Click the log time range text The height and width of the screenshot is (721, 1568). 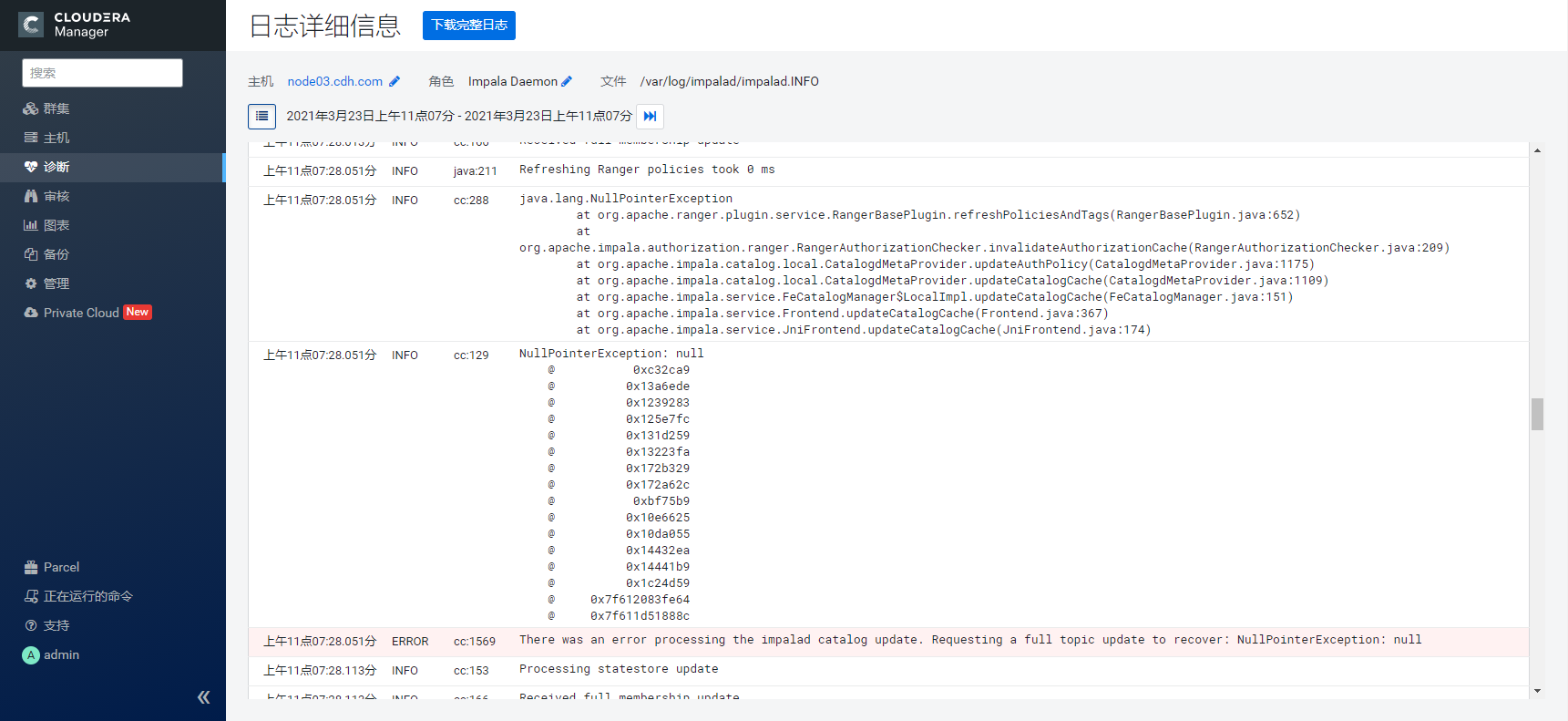point(459,116)
